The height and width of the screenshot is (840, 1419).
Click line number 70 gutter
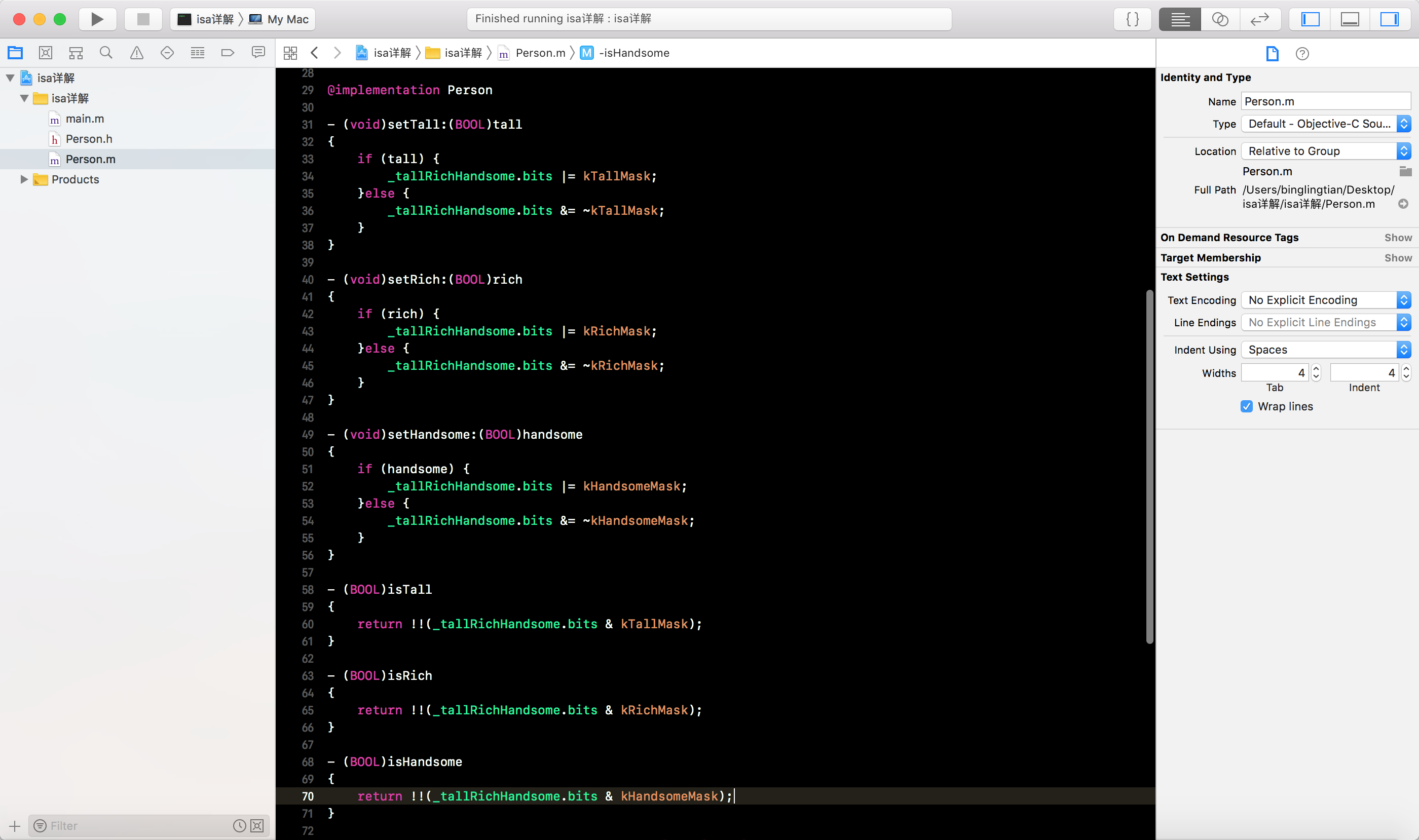(x=307, y=796)
